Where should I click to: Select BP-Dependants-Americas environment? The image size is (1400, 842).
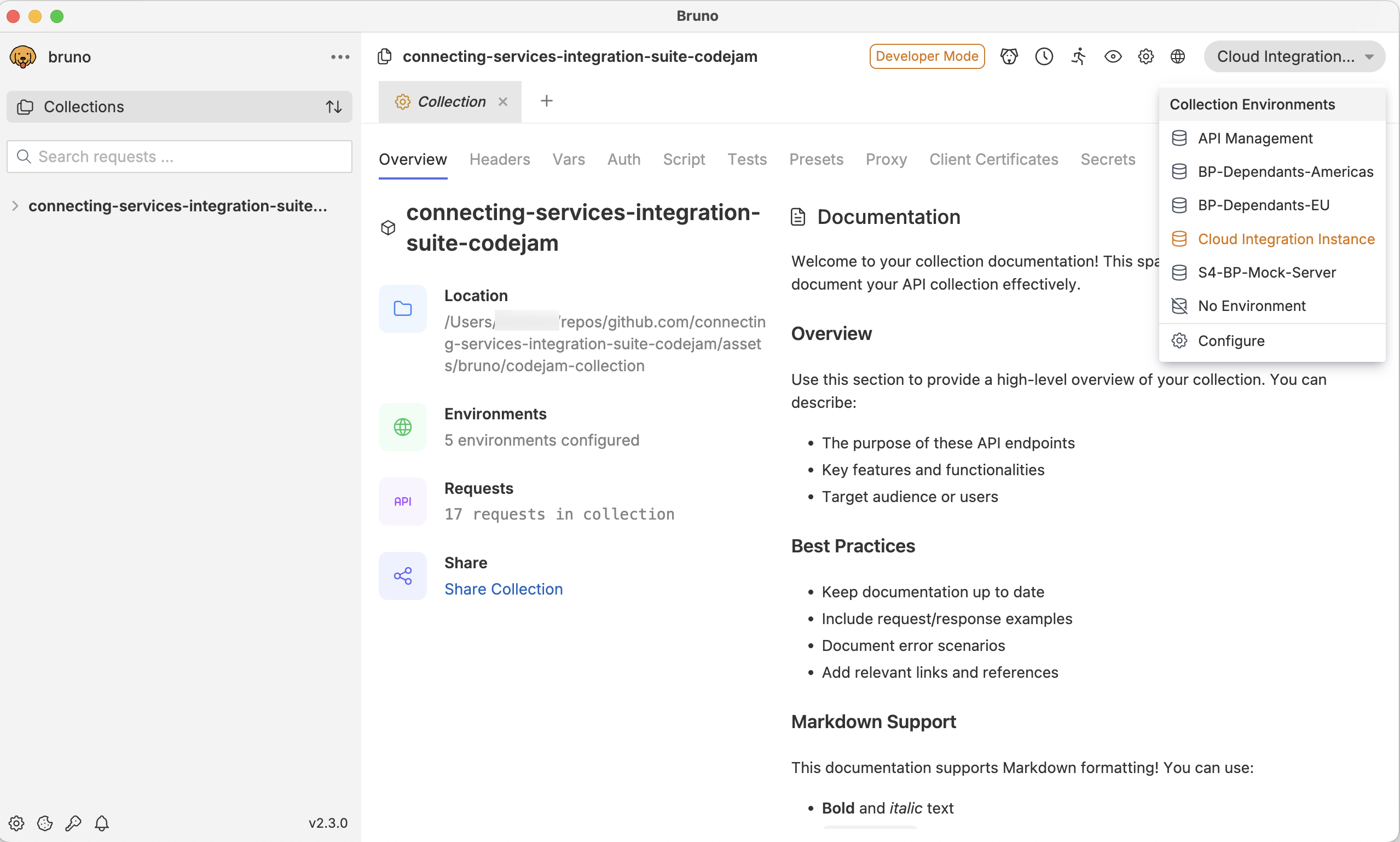point(1272,172)
